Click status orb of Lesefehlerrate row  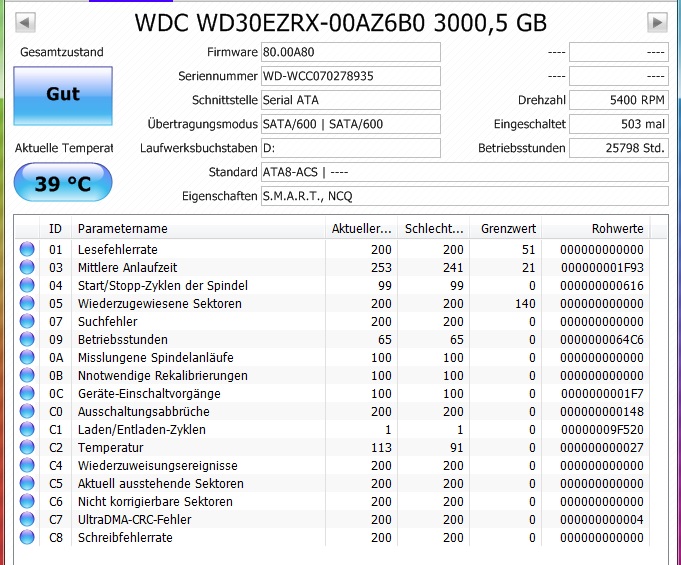27,249
